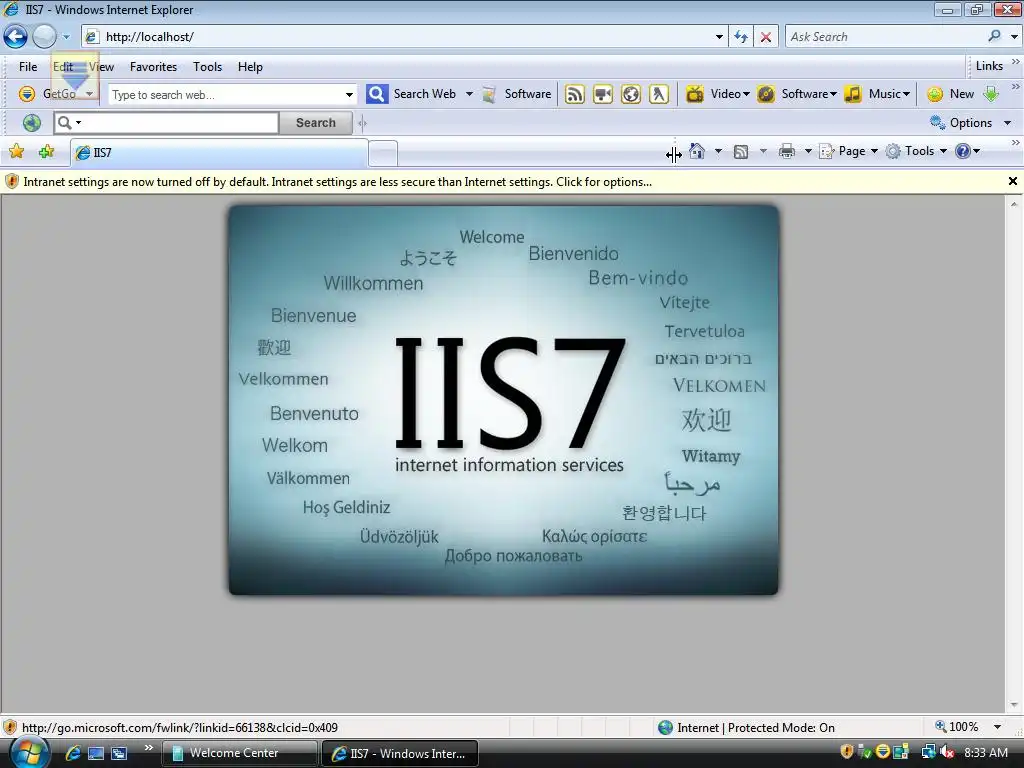1024x768 pixels.
Task: Click the RSS feed icon in GetGo toolbar
Action: 575,95
